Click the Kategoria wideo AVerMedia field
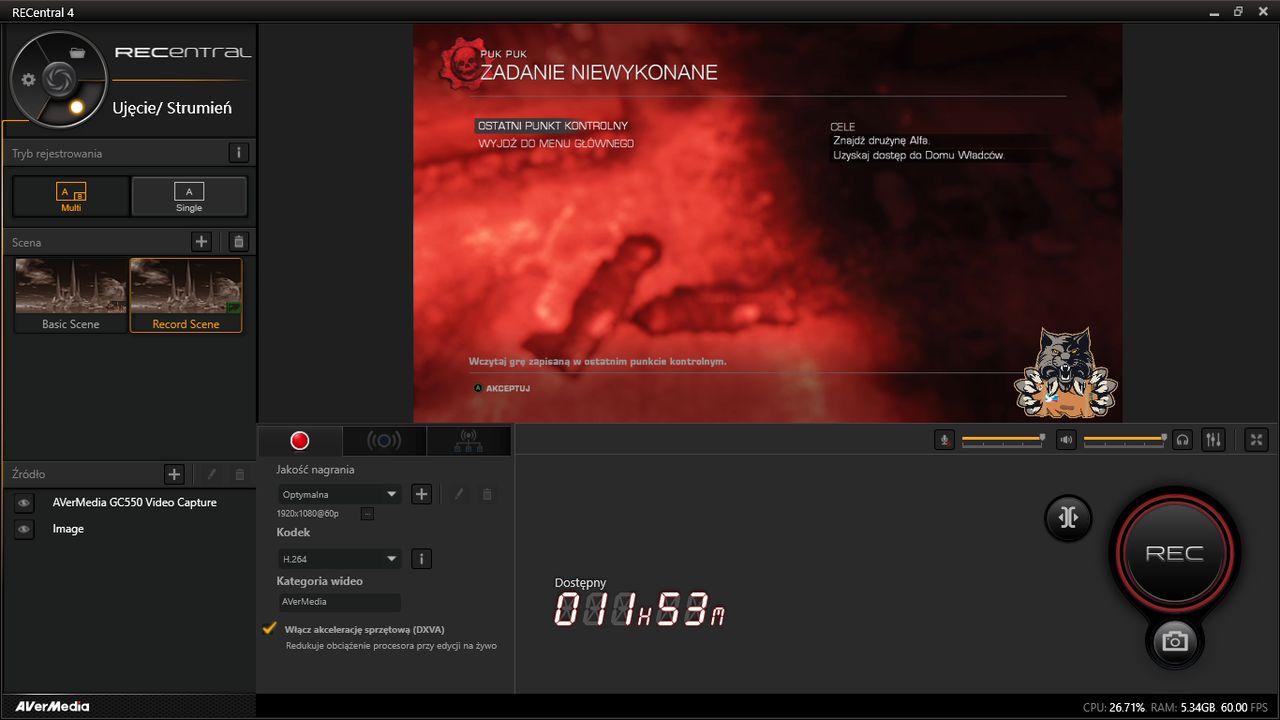1280x720 pixels. point(340,602)
